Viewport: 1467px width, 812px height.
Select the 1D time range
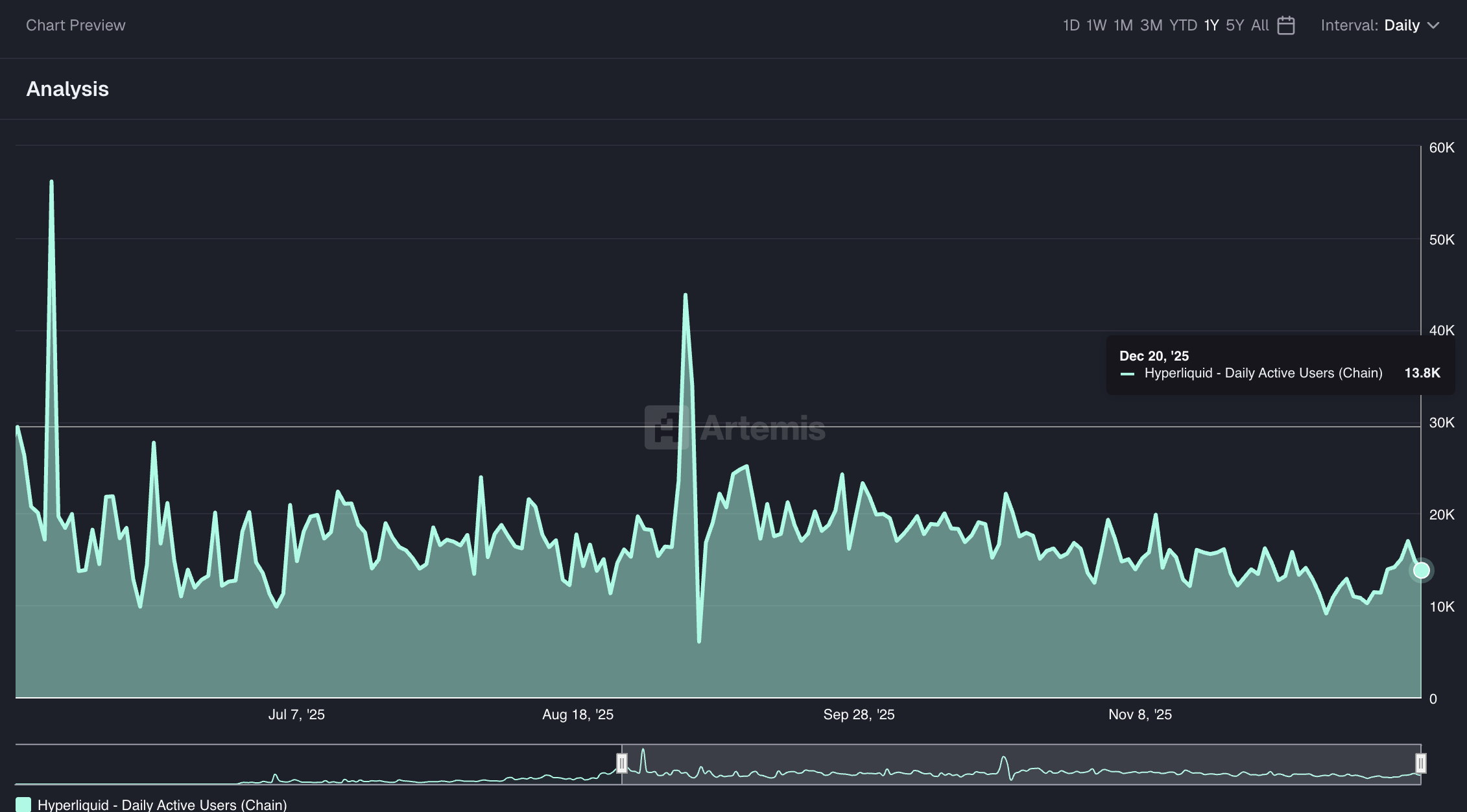pyautogui.click(x=1071, y=25)
